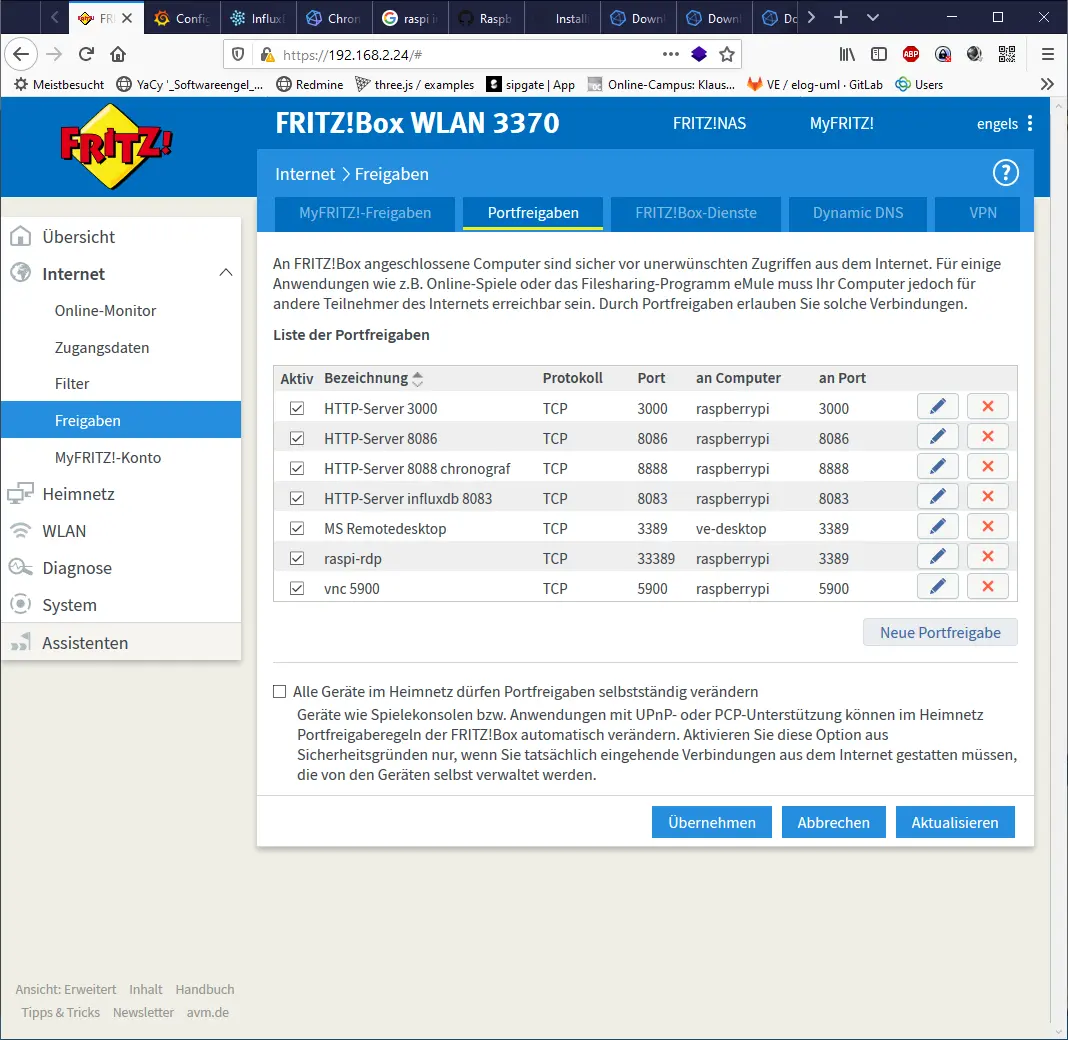
Task: Uncheck Aktiv for the raspi-rdp rule
Action: tap(296, 558)
